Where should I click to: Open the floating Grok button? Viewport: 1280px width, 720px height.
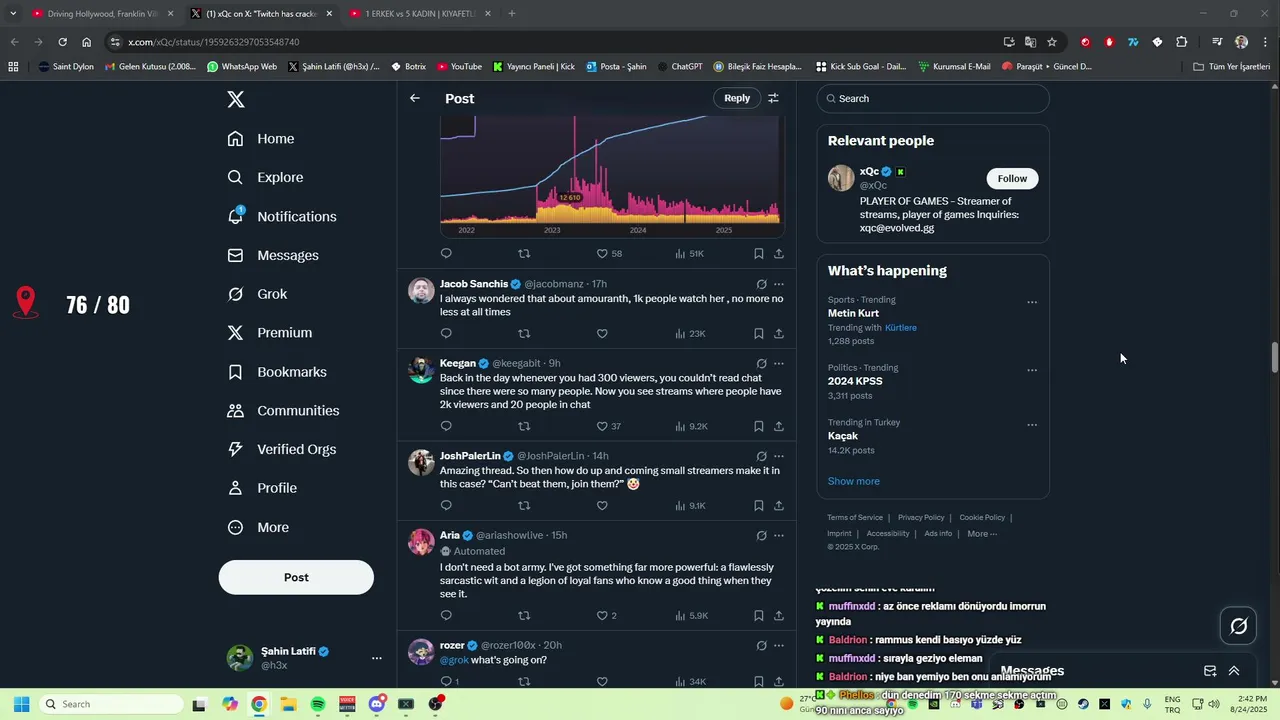[x=1239, y=626]
